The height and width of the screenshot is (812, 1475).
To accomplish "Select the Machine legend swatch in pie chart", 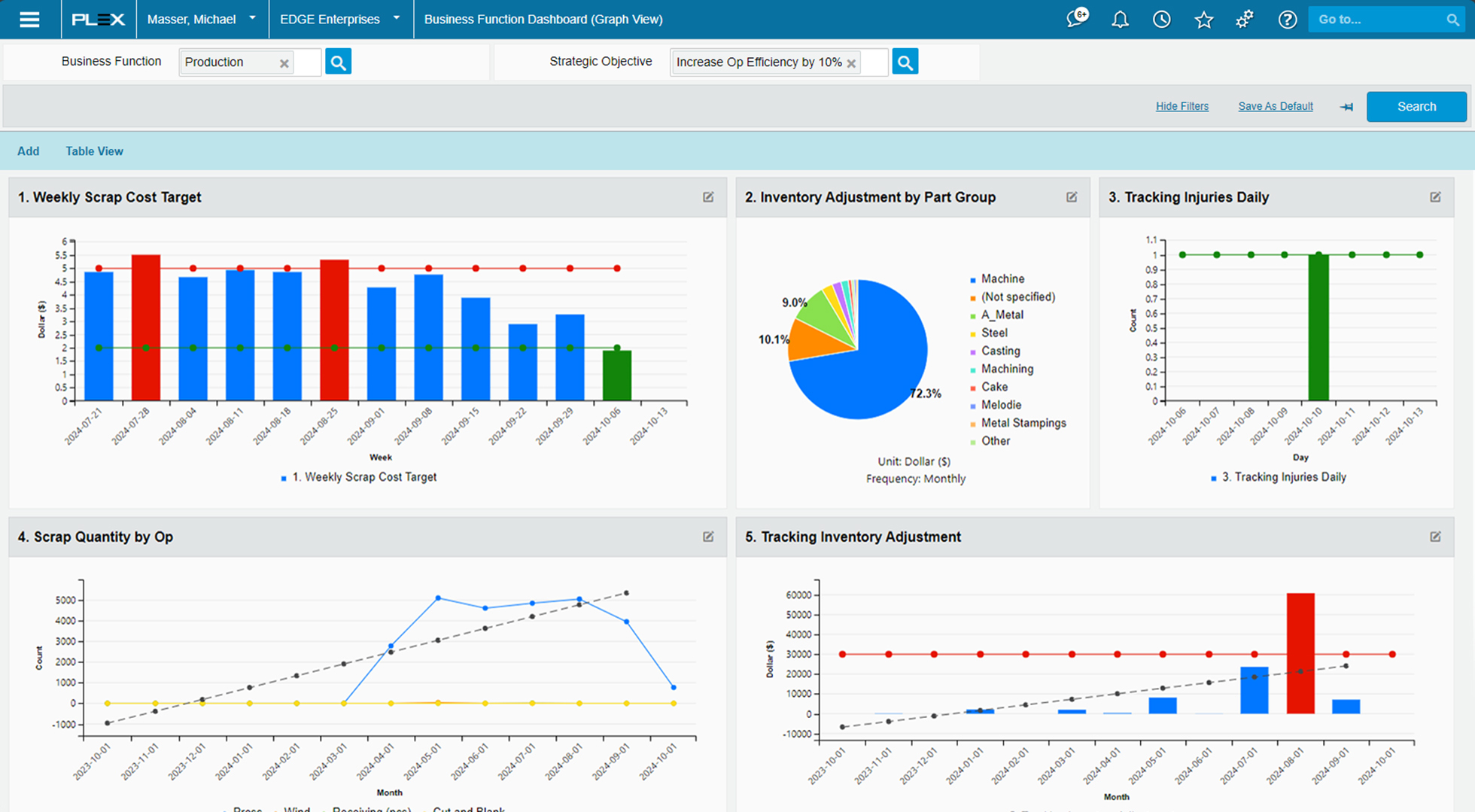I will coord(974,278).
